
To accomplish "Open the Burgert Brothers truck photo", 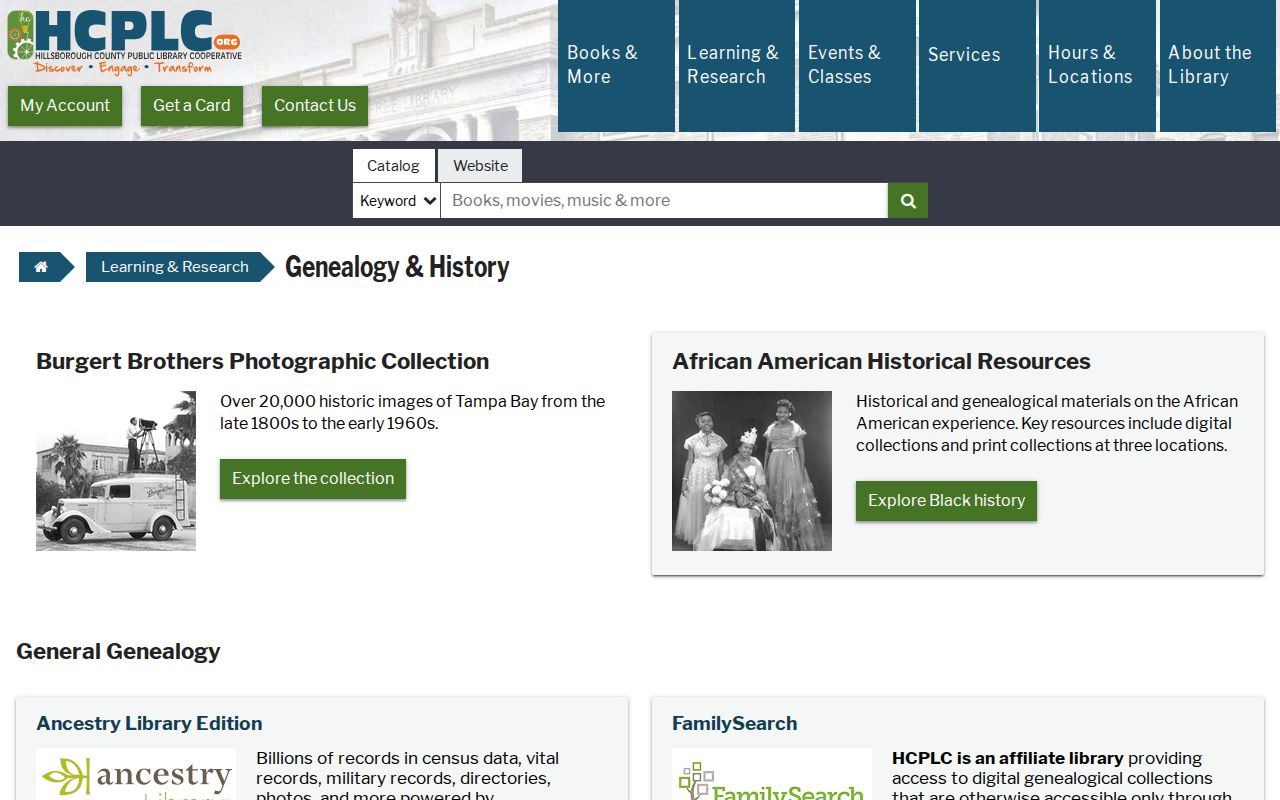I will coord(116,471).
